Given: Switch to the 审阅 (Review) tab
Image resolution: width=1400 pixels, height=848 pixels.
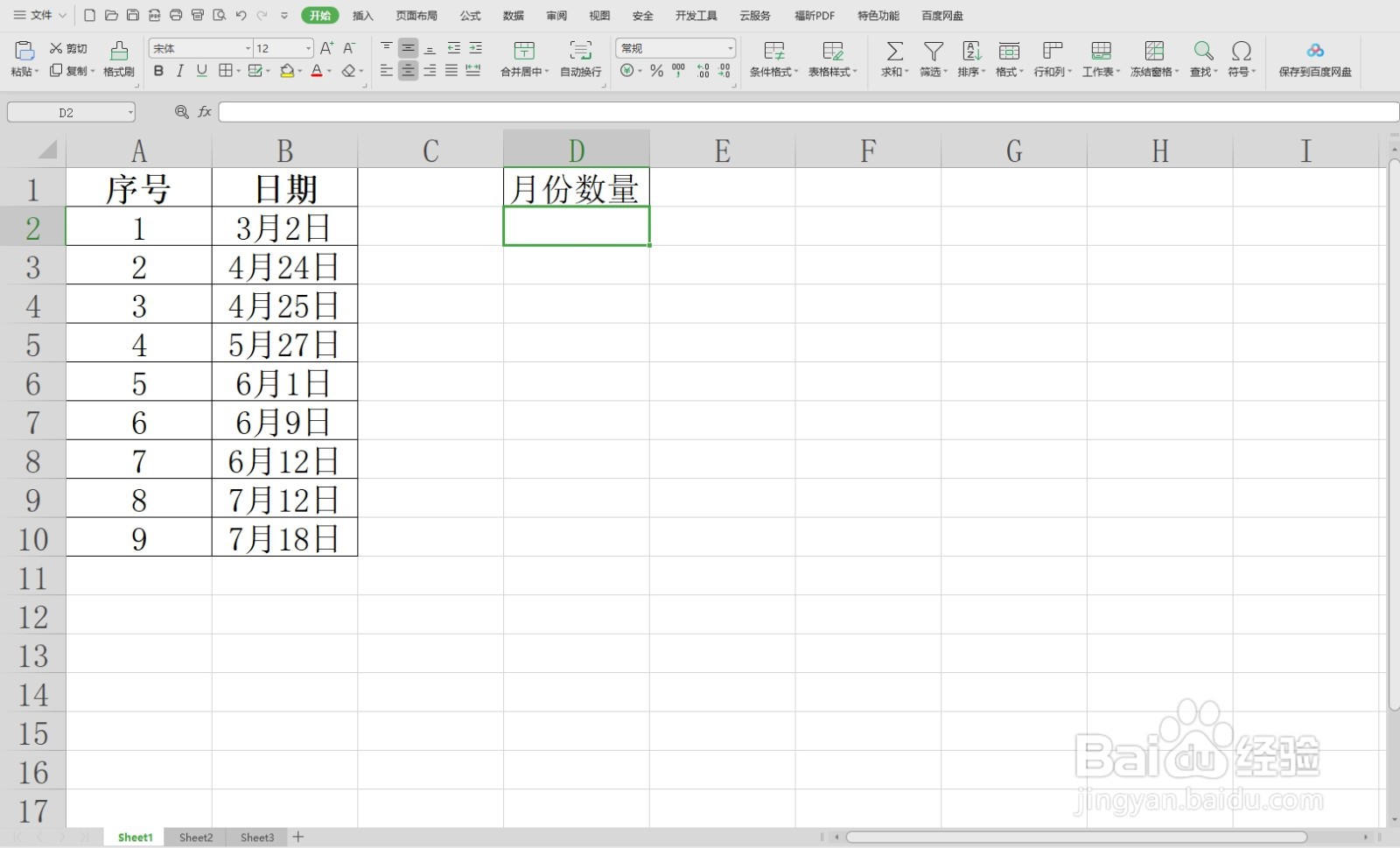Looking at the screenshot, I should coord(556,16).
